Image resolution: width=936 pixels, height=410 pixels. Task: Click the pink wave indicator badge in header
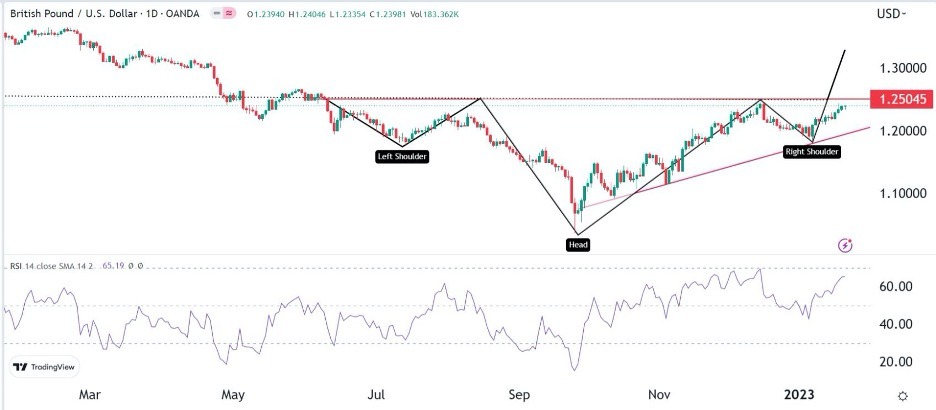(x=229, y=14)
